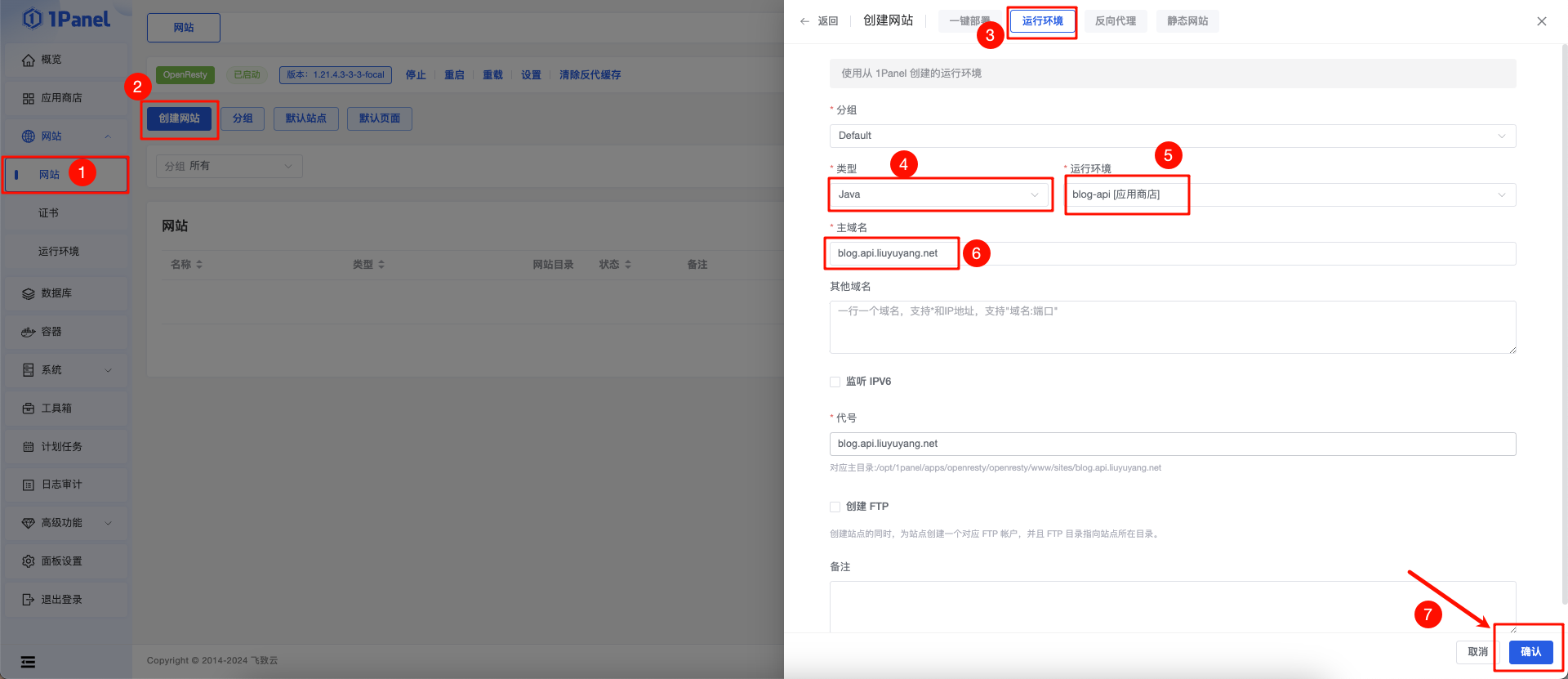Focus the 备注 textarea
Viewport: 1568px width, 679px height.
[1173, 606]
